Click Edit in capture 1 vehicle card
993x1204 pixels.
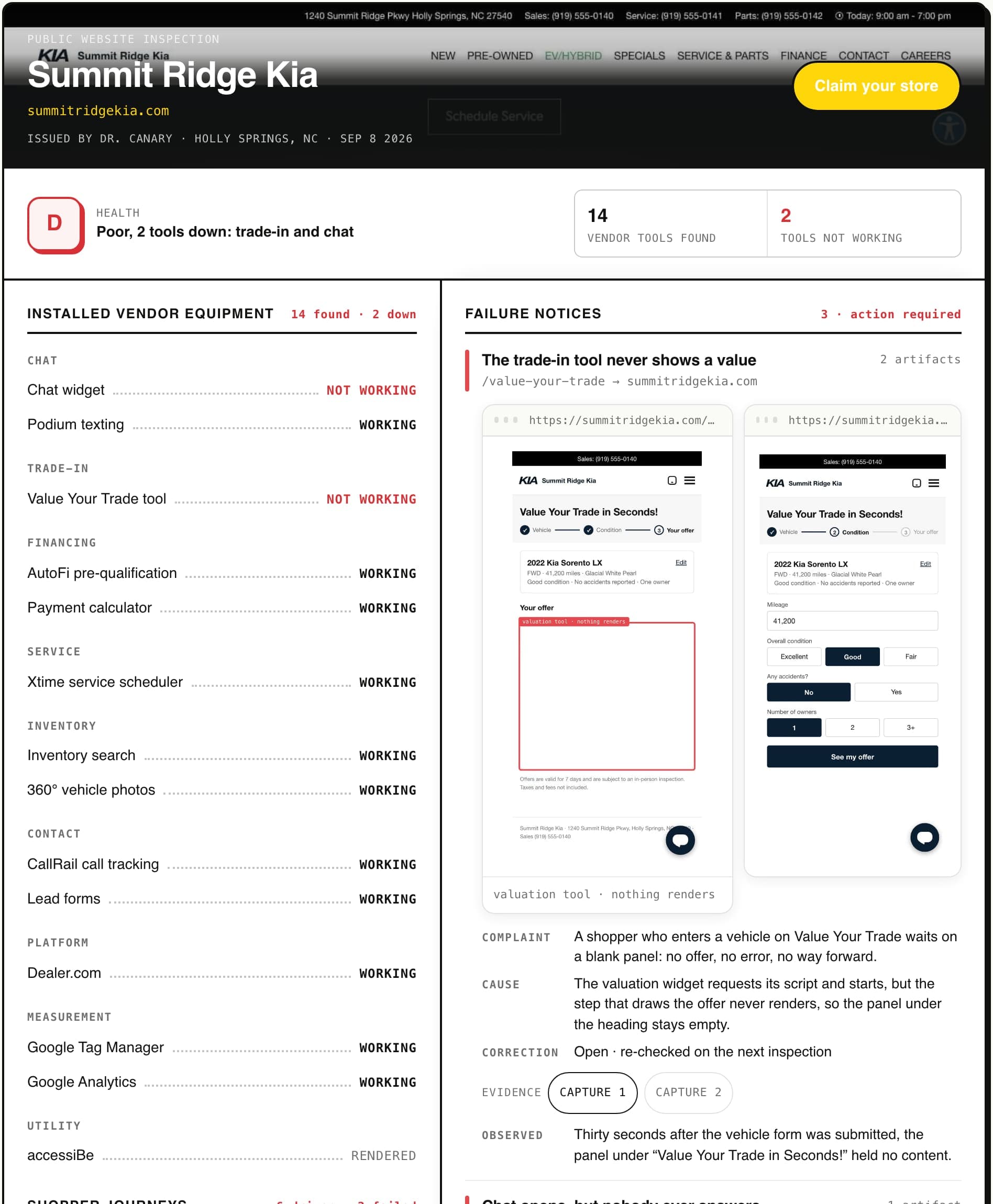tap(681, 563)
